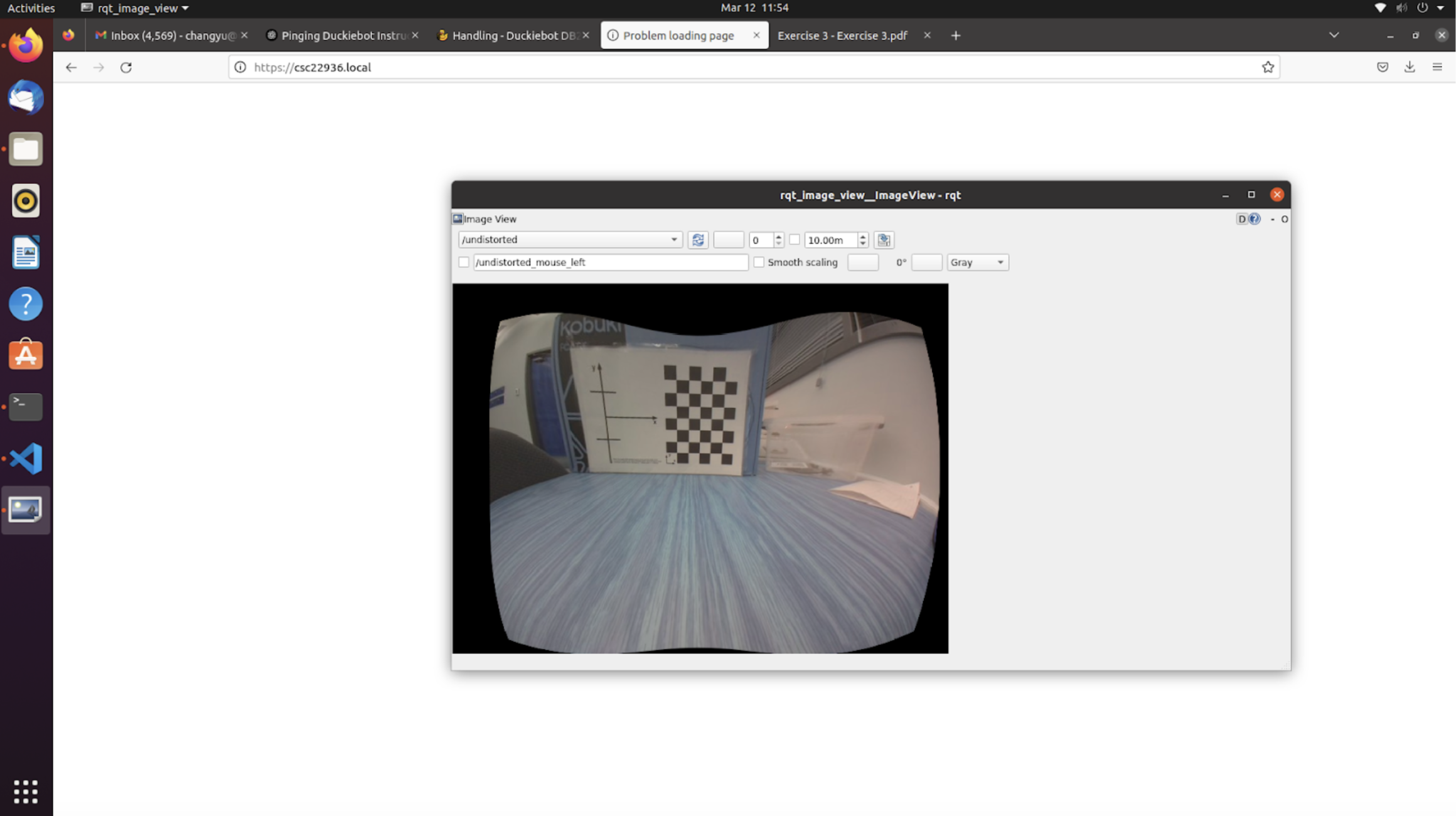Open Visual Studio Code from dock

tap(26, 458)
